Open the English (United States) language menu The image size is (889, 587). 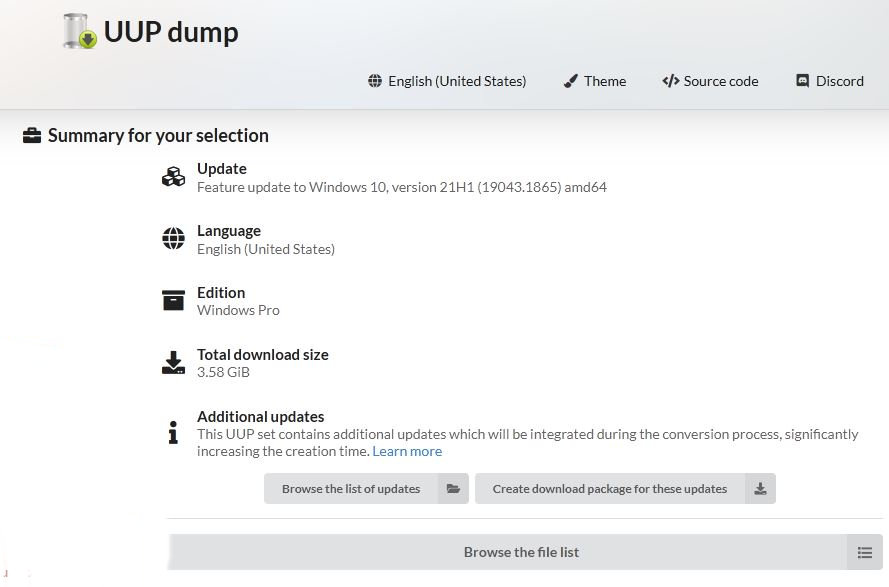click(447, 81)
